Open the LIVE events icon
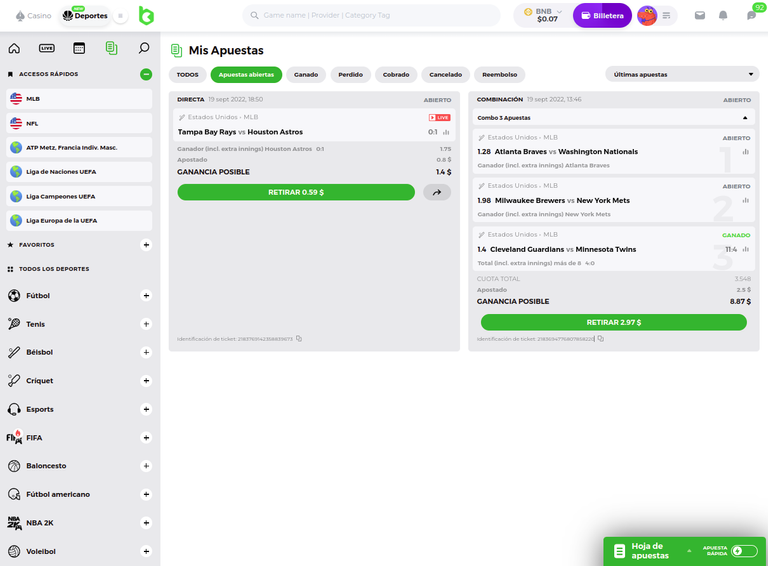The height and width of the screenshot is (566, 768). [47, 48]
